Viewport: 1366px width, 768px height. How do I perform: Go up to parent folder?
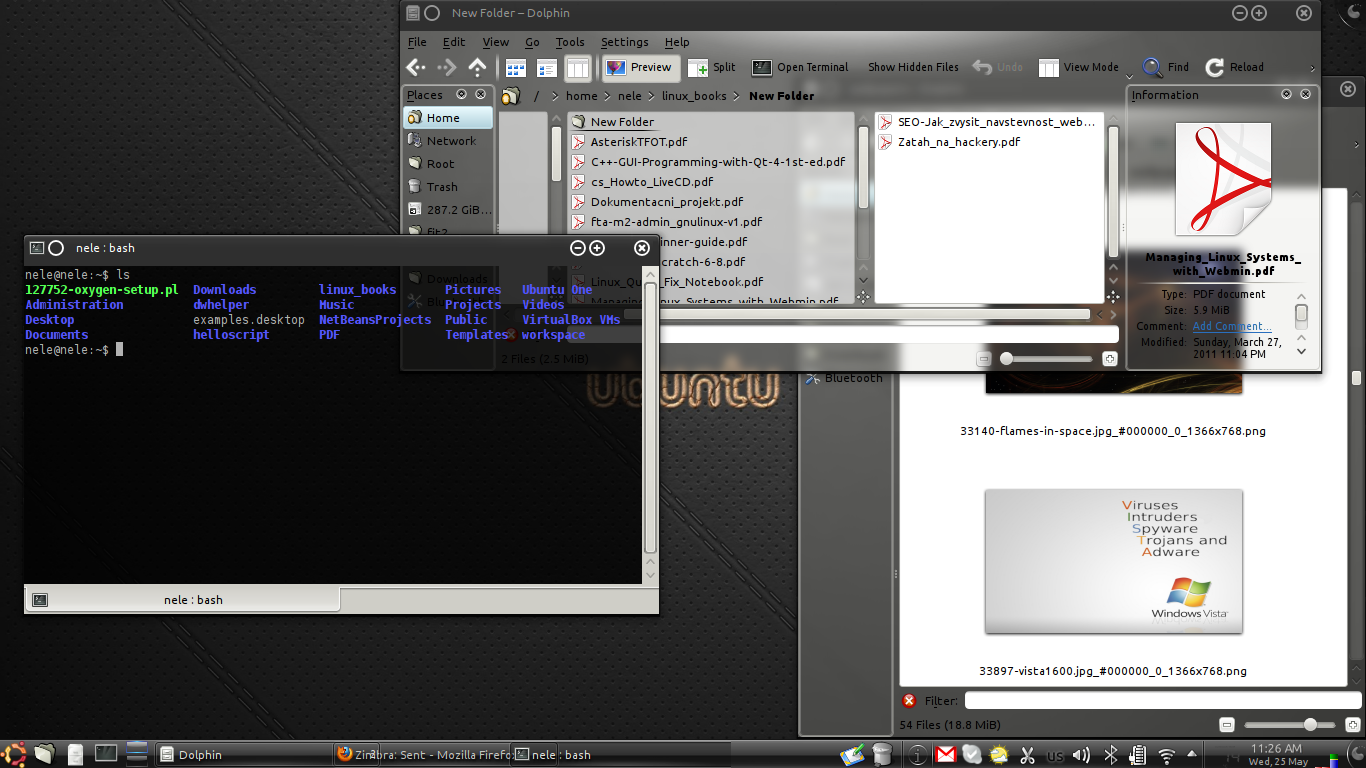click(x=478, y=67)
